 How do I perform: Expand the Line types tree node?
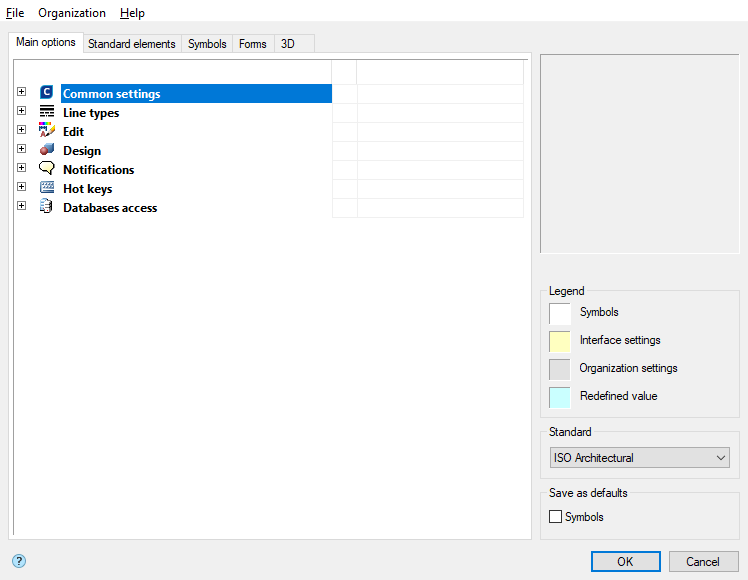click(21, 111)
